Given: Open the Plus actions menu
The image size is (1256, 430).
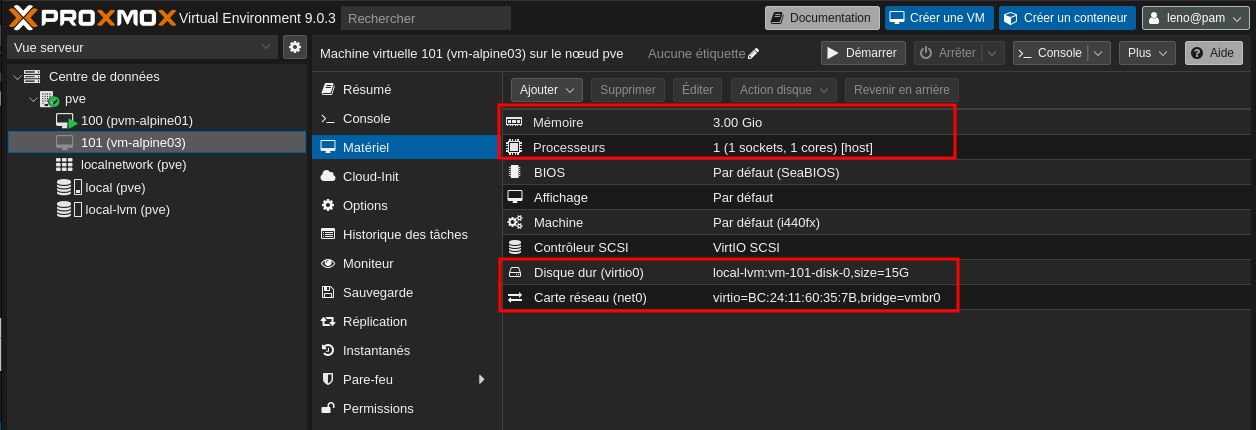Looking at the screenshot, I should pos(1148,53).
